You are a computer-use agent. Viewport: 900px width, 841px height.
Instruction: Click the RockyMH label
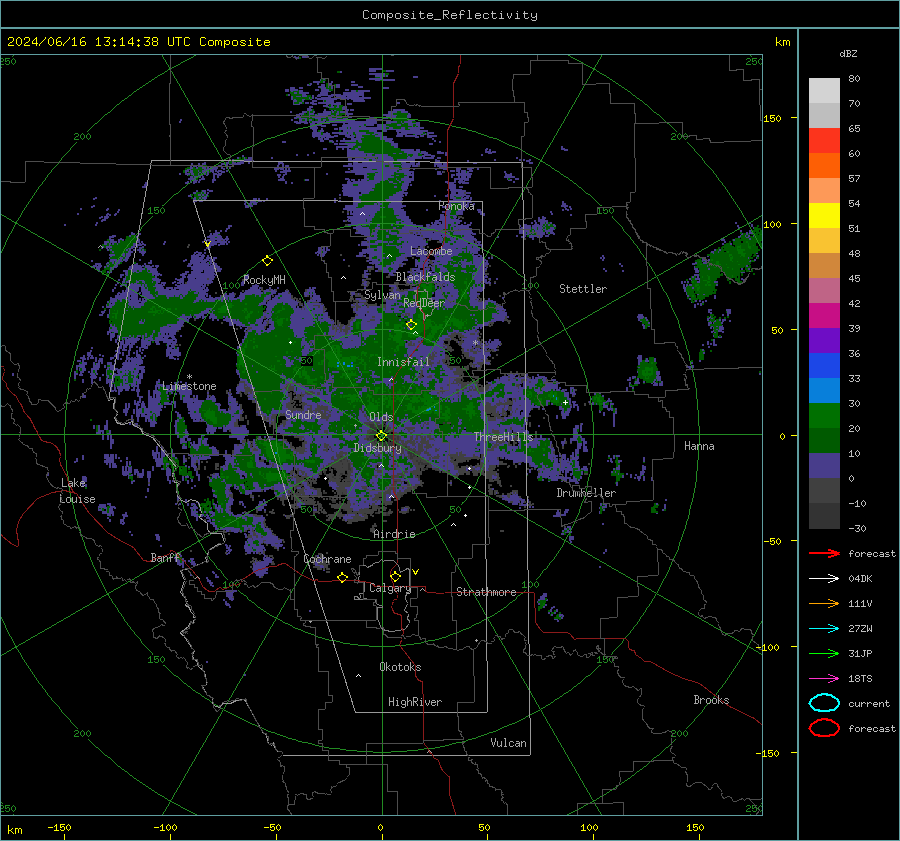click(x=264, y=280)
